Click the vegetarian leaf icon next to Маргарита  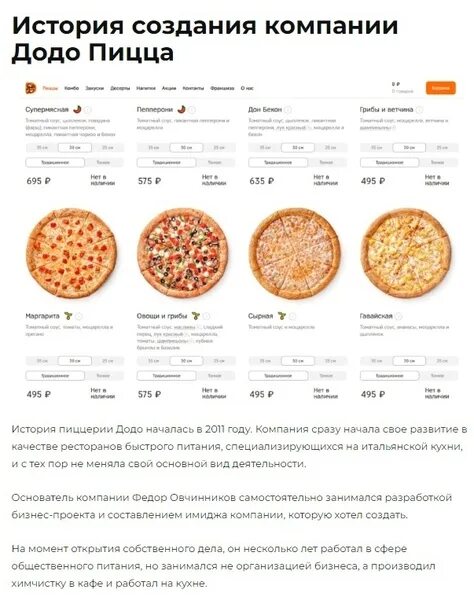click(x=68, y=316)
